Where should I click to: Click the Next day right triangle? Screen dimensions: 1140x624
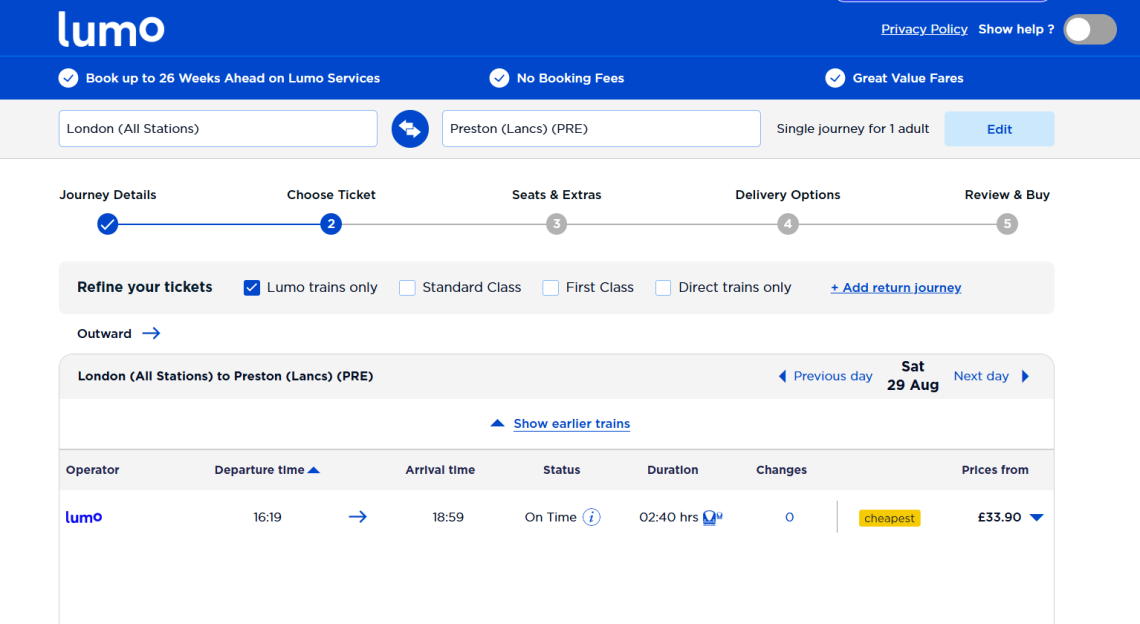1026,376
